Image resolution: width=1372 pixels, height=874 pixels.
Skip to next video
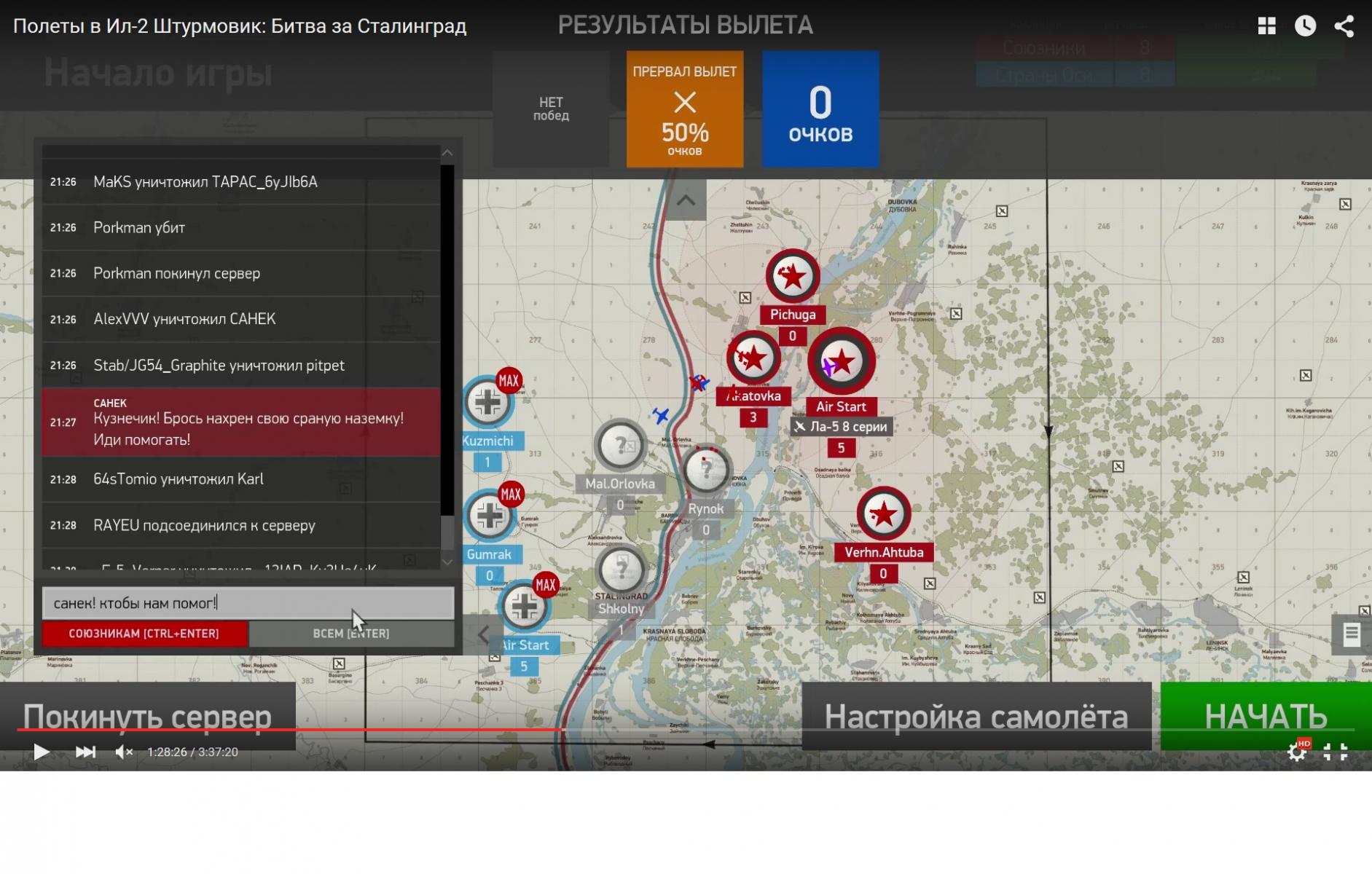click(85, 752)
